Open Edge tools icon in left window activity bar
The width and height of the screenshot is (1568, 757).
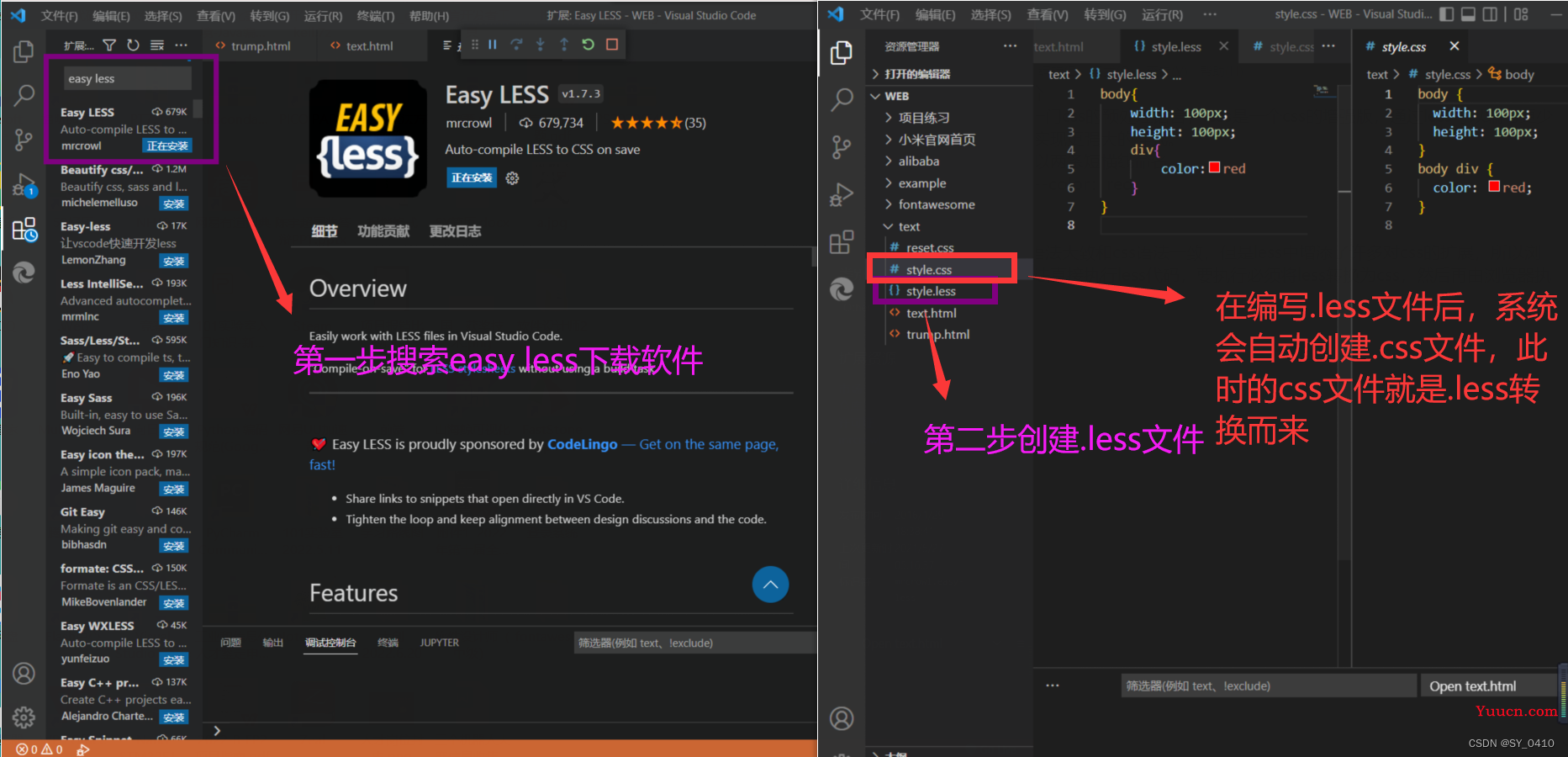[x=24, y=273]
